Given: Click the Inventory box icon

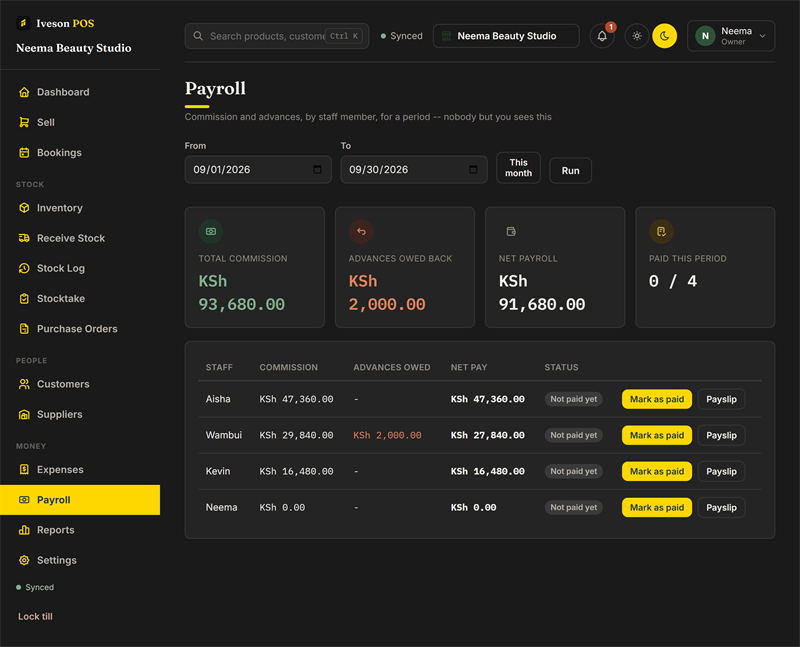Looking at the screenshot, I should point(24,208).
